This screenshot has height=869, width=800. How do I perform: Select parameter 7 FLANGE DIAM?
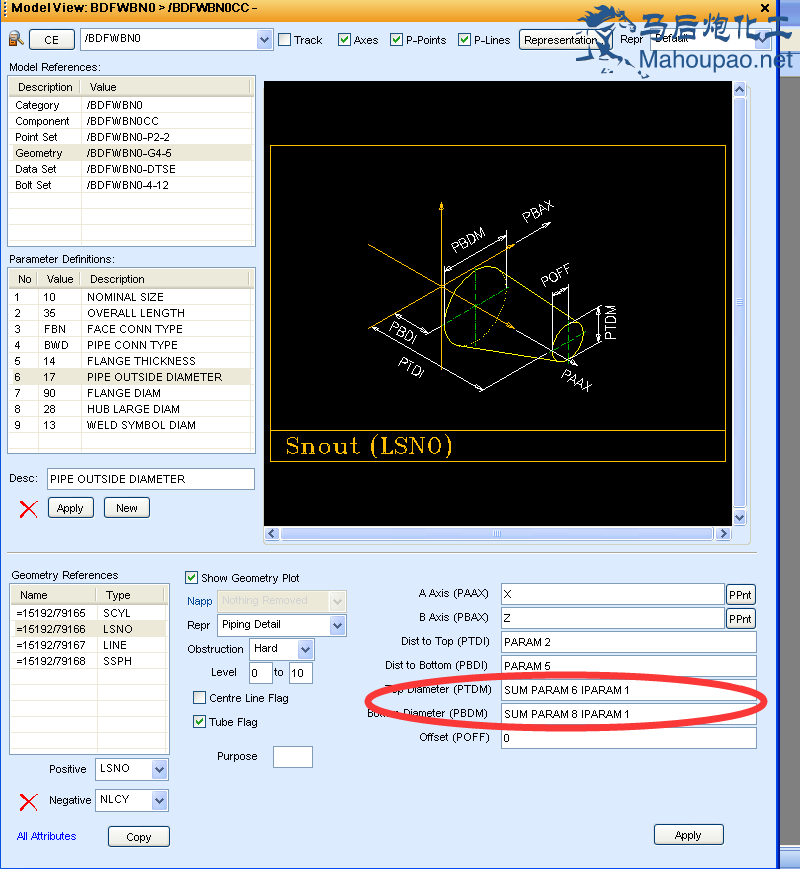tap(131, 393)
